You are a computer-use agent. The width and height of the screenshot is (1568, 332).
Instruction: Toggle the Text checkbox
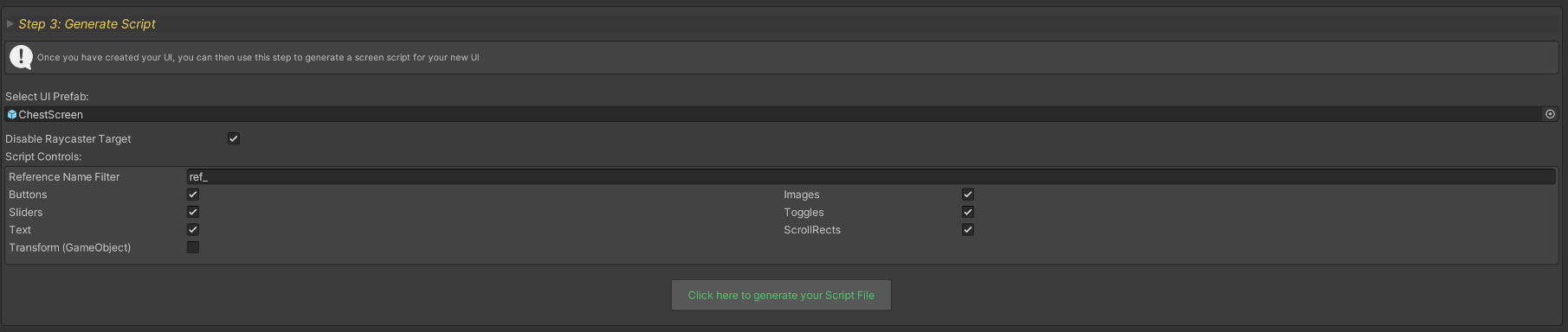coord(193,229)
